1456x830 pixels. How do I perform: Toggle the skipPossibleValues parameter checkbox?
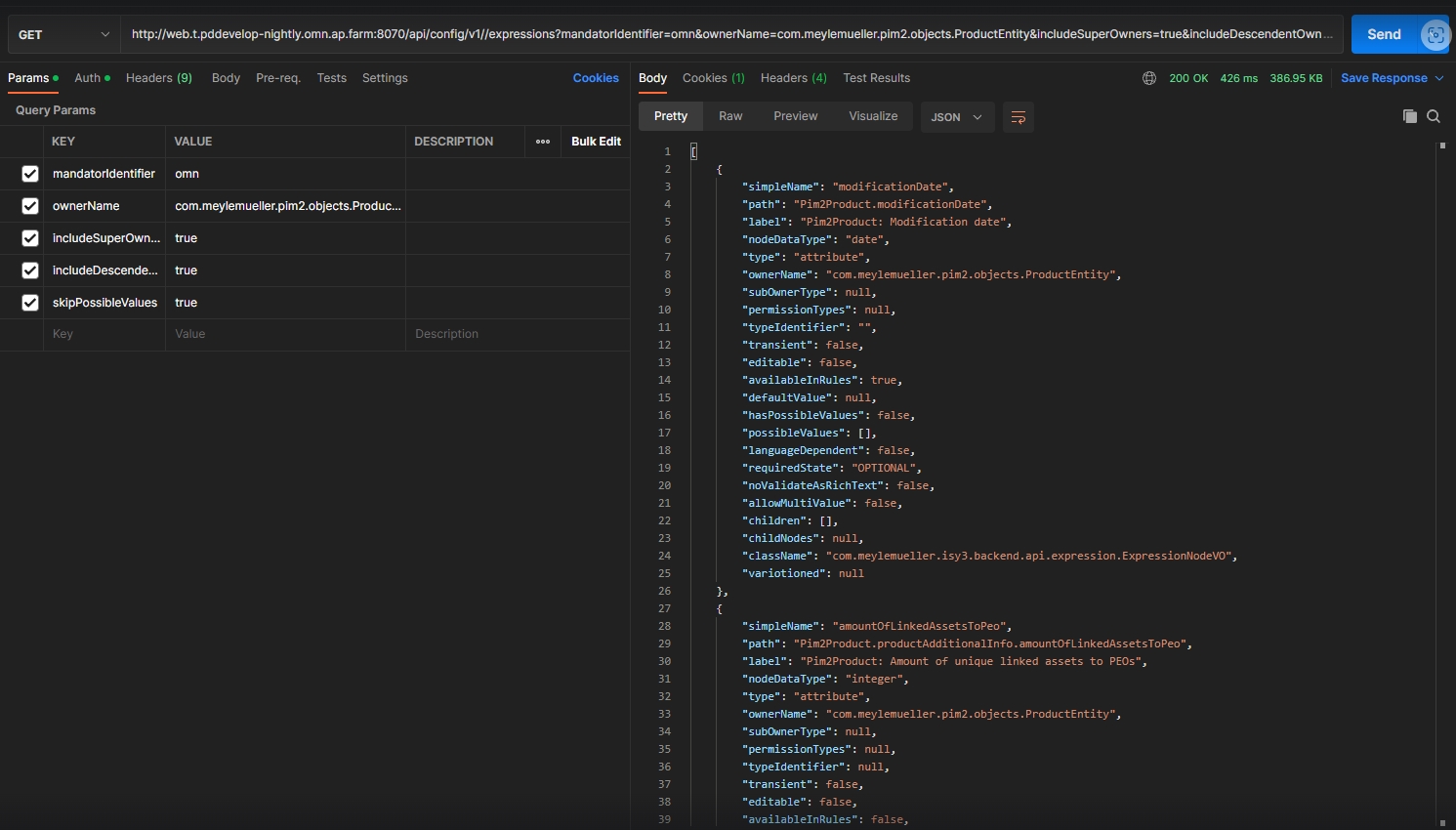[30, 303]
